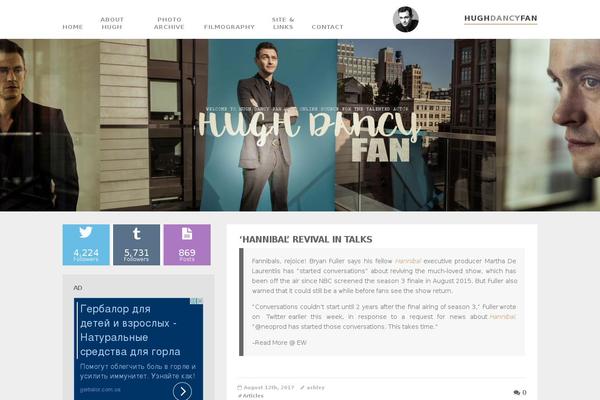The image size is (600, 400).
Task: Click the HUGHDANCYFAN site logo text
Action: [501, 18]
